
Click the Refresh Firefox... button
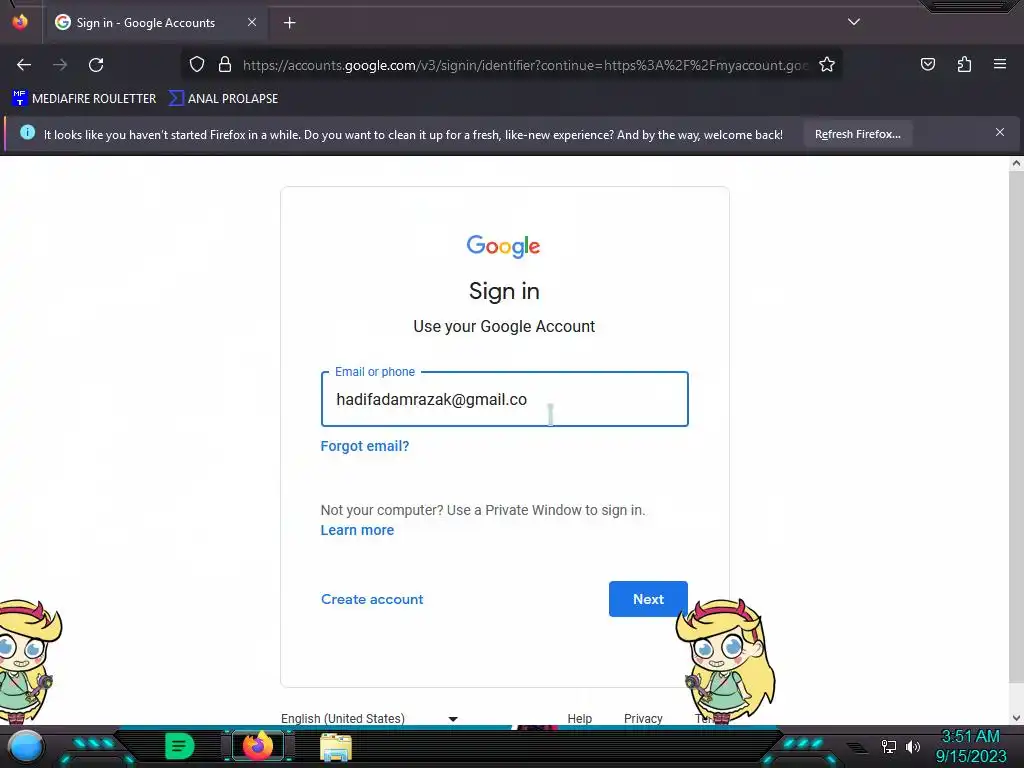pyautogui.click(x=857, y=135)
